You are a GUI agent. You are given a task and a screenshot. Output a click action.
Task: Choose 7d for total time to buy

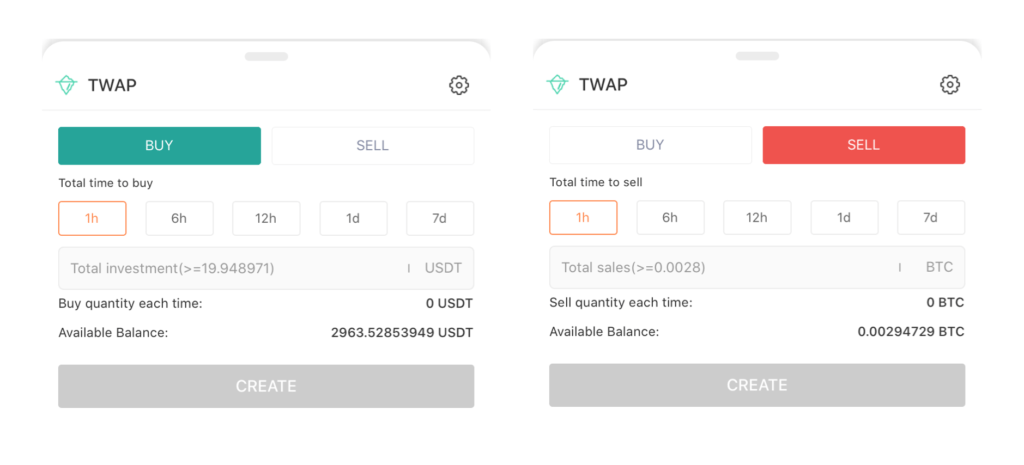click(440, 218)
